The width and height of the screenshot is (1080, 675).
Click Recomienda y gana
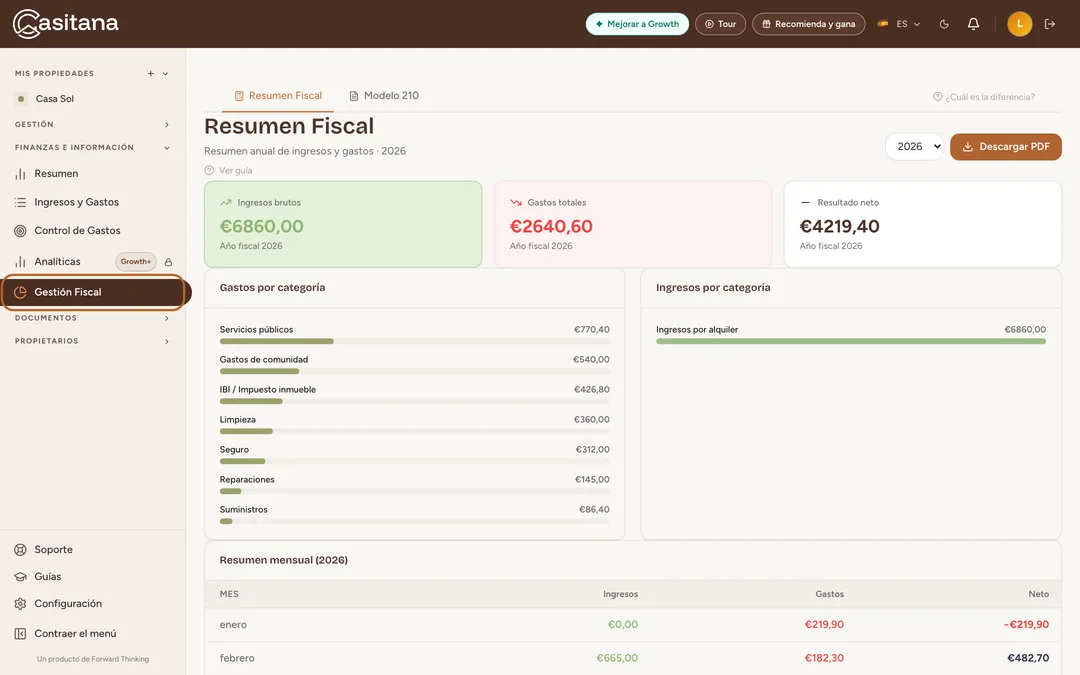click(x=809, y=24)
